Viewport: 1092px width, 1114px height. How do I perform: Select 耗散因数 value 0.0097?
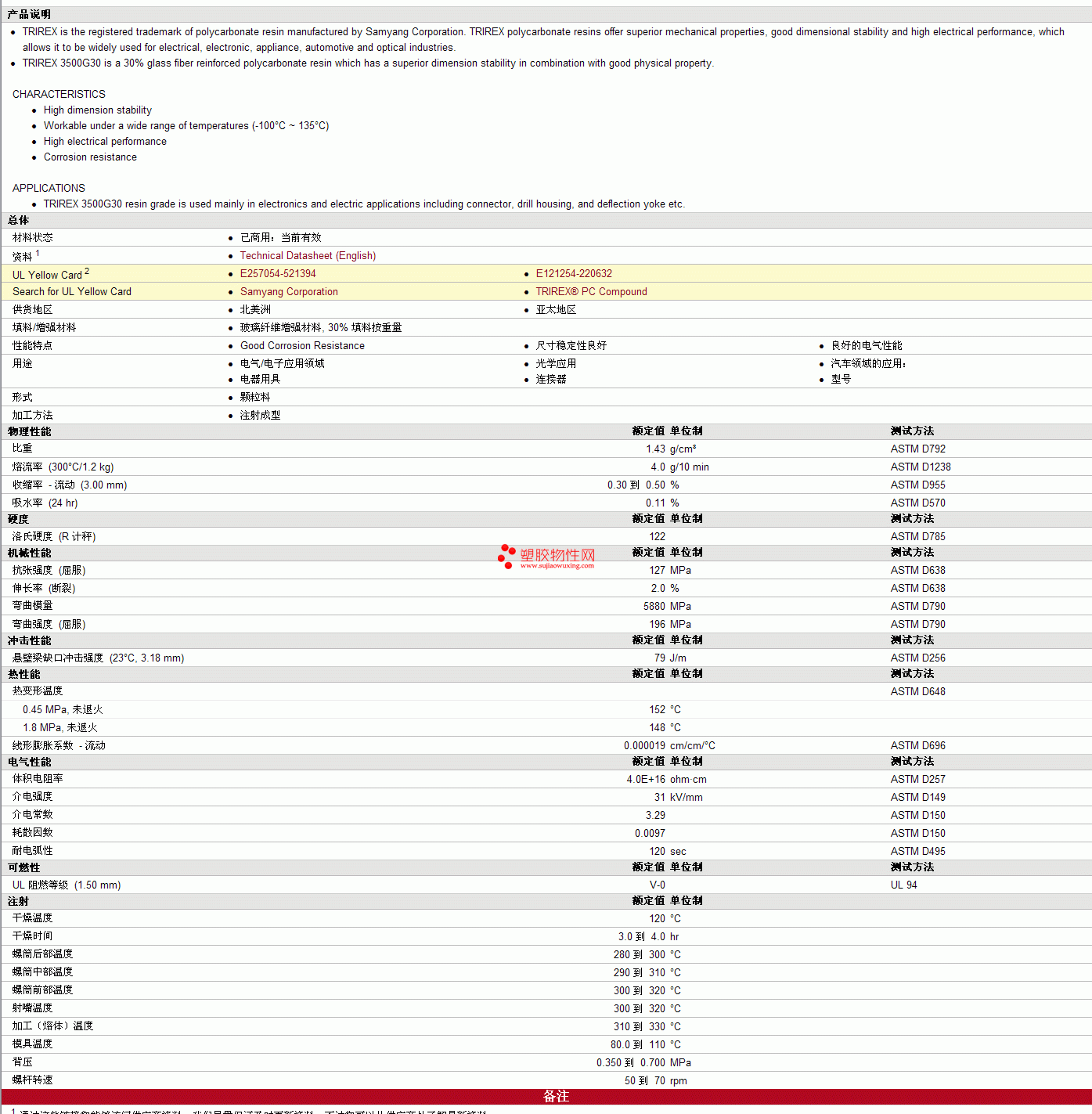[650, 834]
